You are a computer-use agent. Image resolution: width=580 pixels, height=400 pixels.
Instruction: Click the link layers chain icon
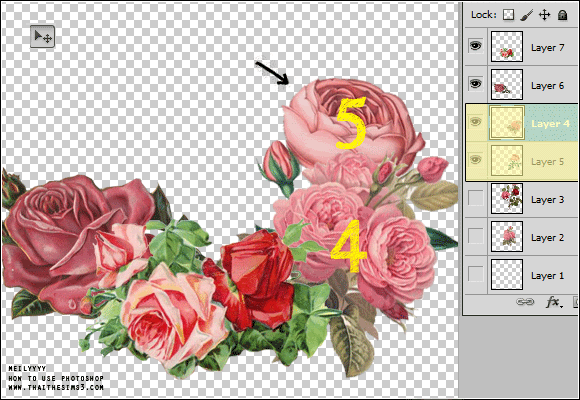tap(525, 302)
